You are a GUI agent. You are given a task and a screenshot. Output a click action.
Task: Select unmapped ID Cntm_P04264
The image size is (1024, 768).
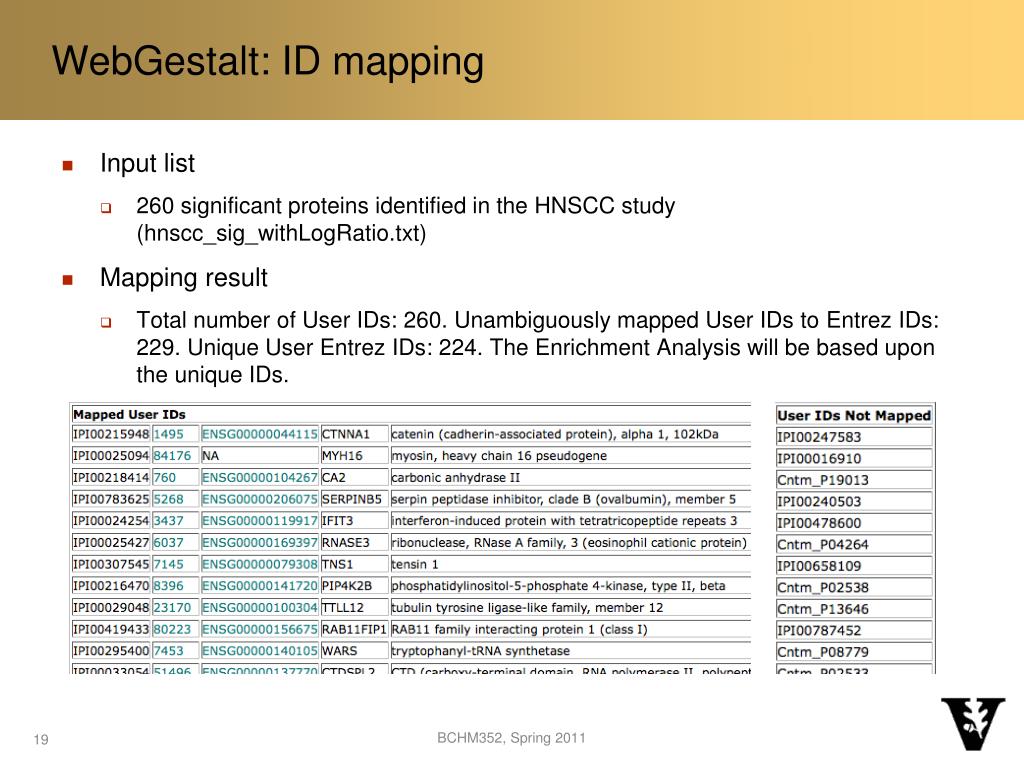point(823,545)
